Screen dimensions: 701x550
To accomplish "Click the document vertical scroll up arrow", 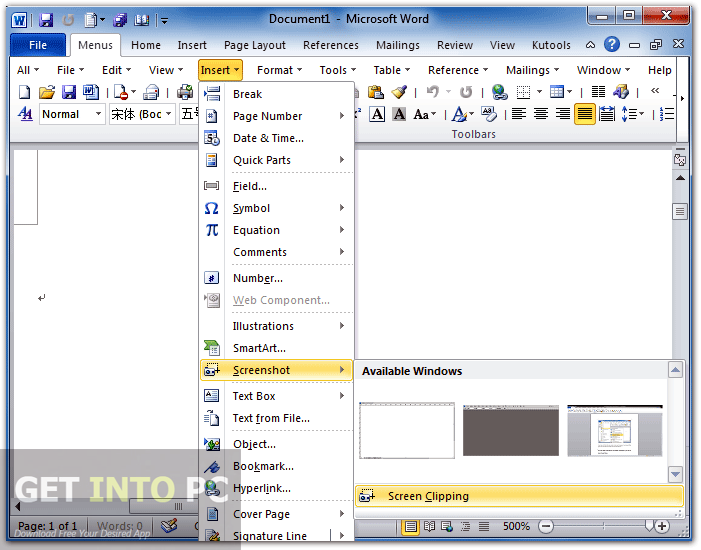I will pos(680,178).
